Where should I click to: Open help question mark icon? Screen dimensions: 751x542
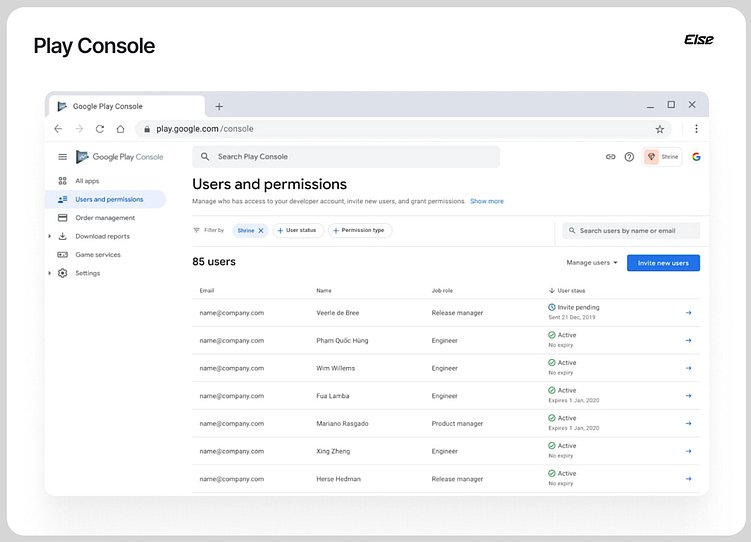pyautogui.click(x=629, y=157)
